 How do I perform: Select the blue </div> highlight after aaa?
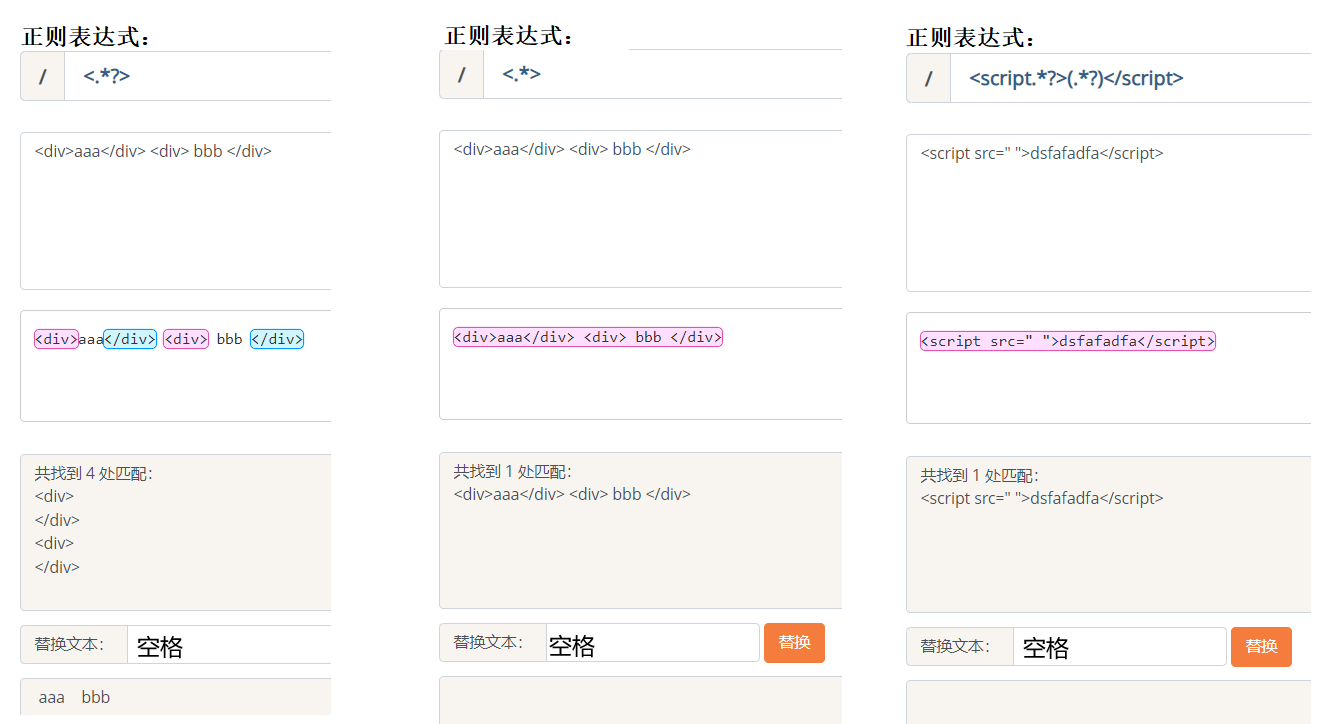[x=130, y=339]
